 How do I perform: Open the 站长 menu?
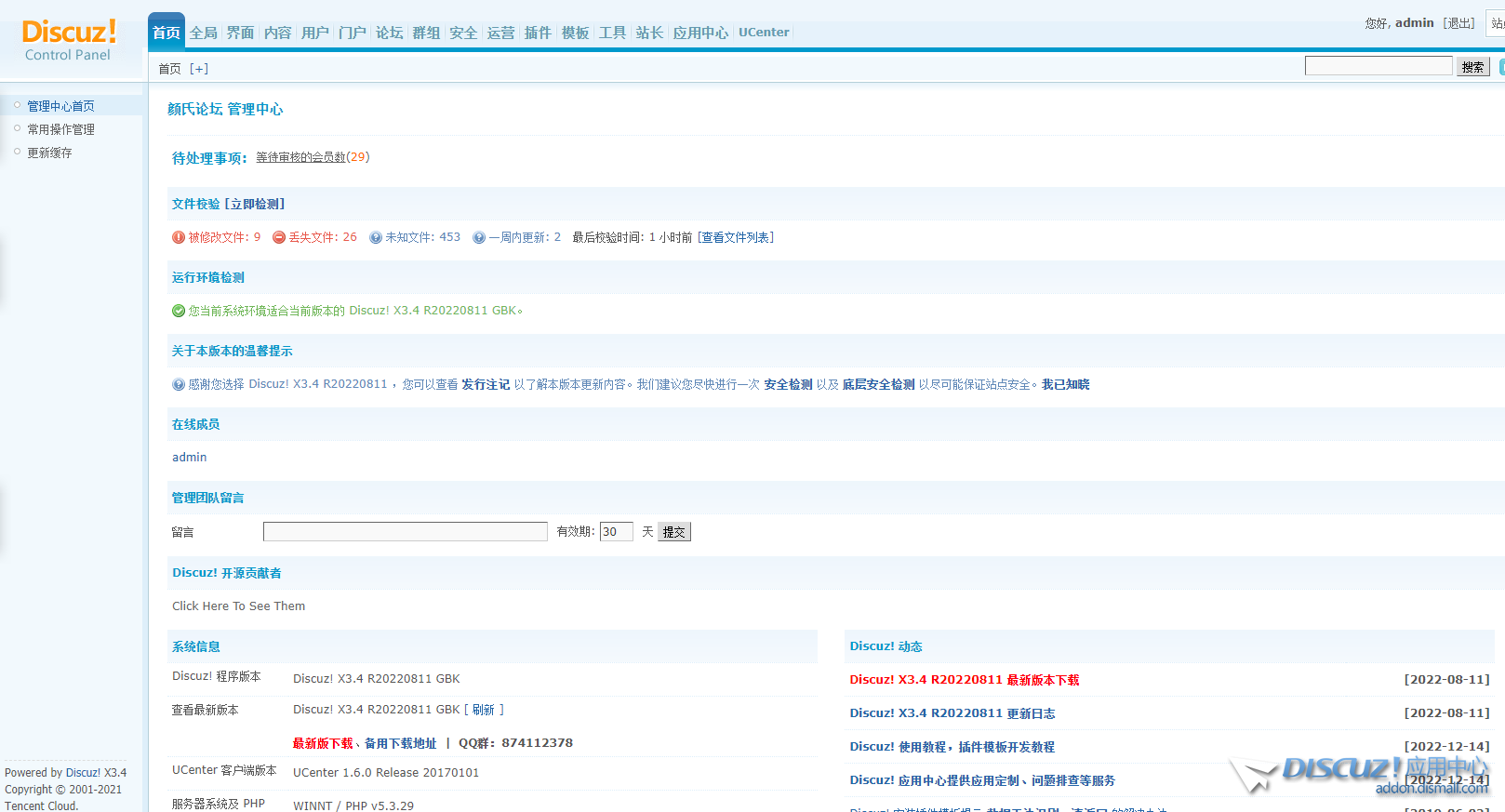[650, 33]
